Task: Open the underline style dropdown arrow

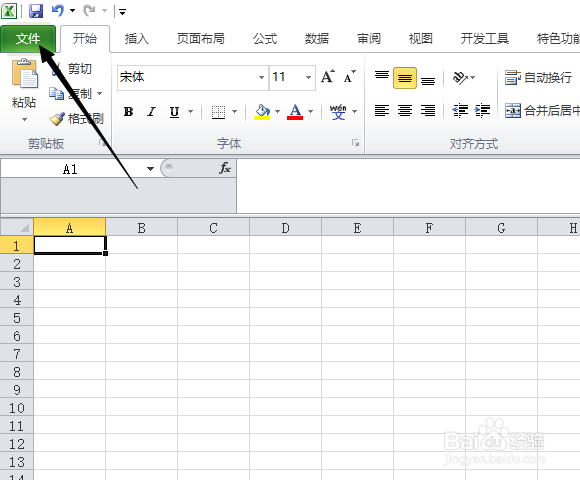Action: 190,111
